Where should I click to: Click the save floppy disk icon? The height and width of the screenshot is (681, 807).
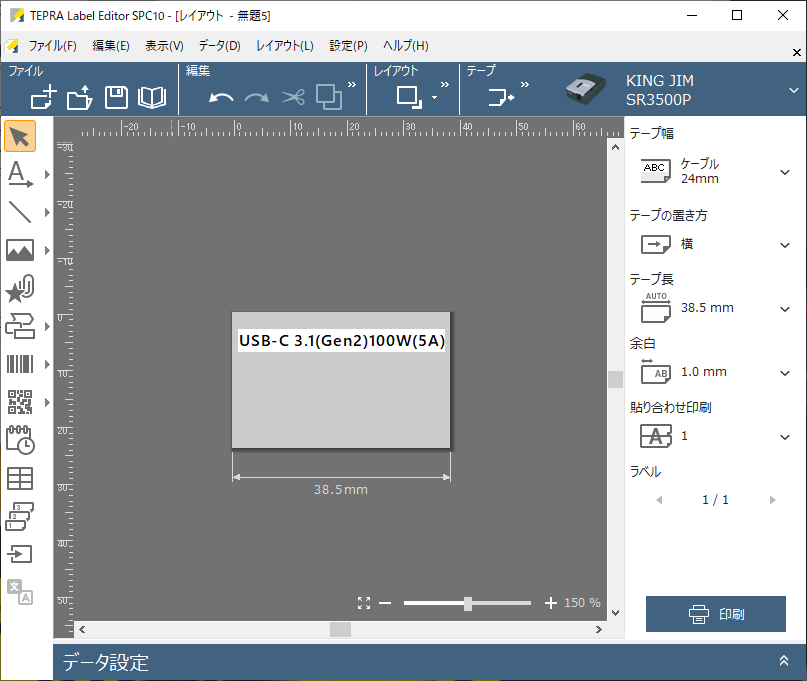116,97
